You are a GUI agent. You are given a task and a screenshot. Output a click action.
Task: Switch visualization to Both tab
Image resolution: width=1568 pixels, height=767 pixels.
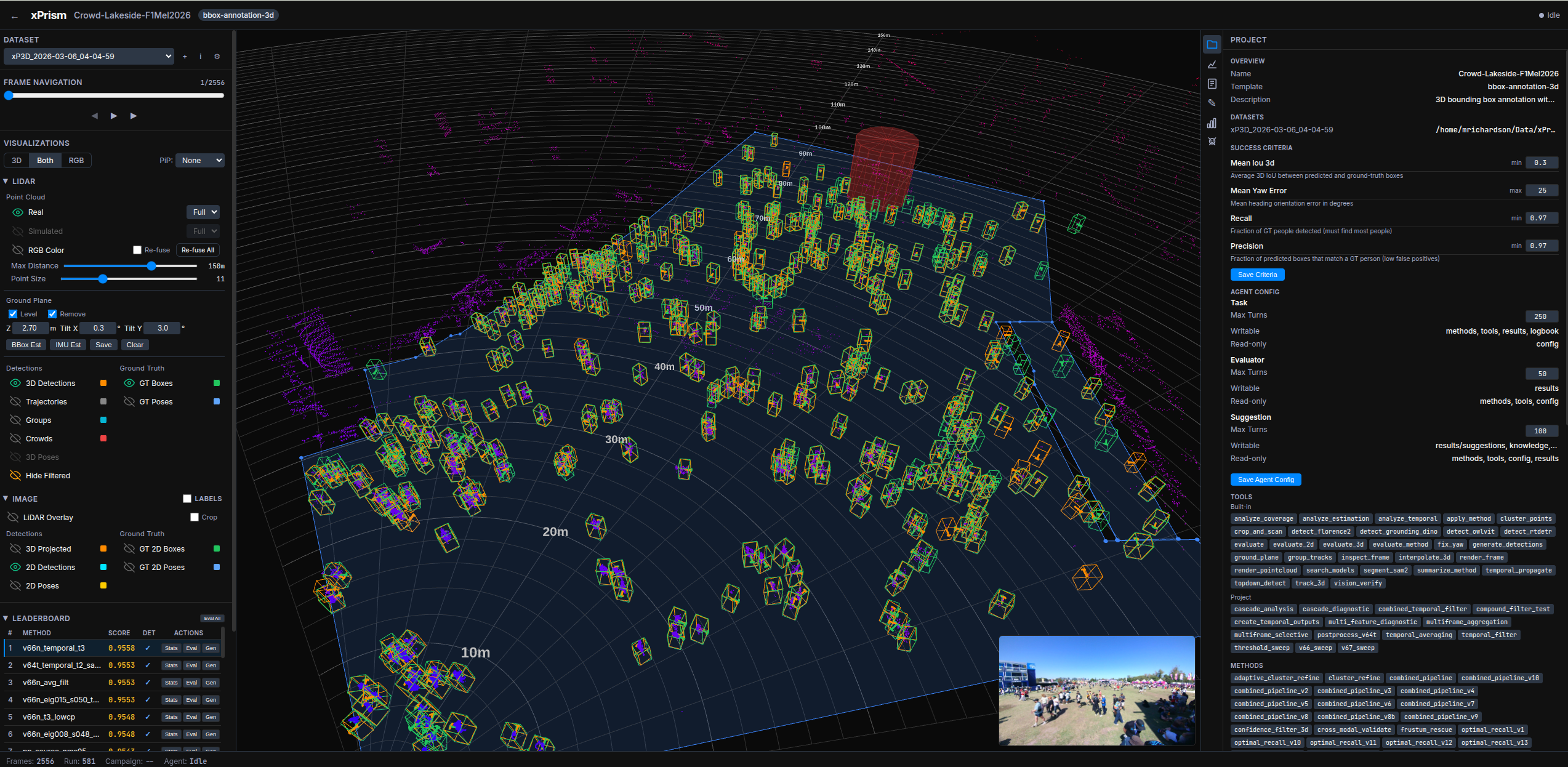pyautogui.click(x=45, y=161)
